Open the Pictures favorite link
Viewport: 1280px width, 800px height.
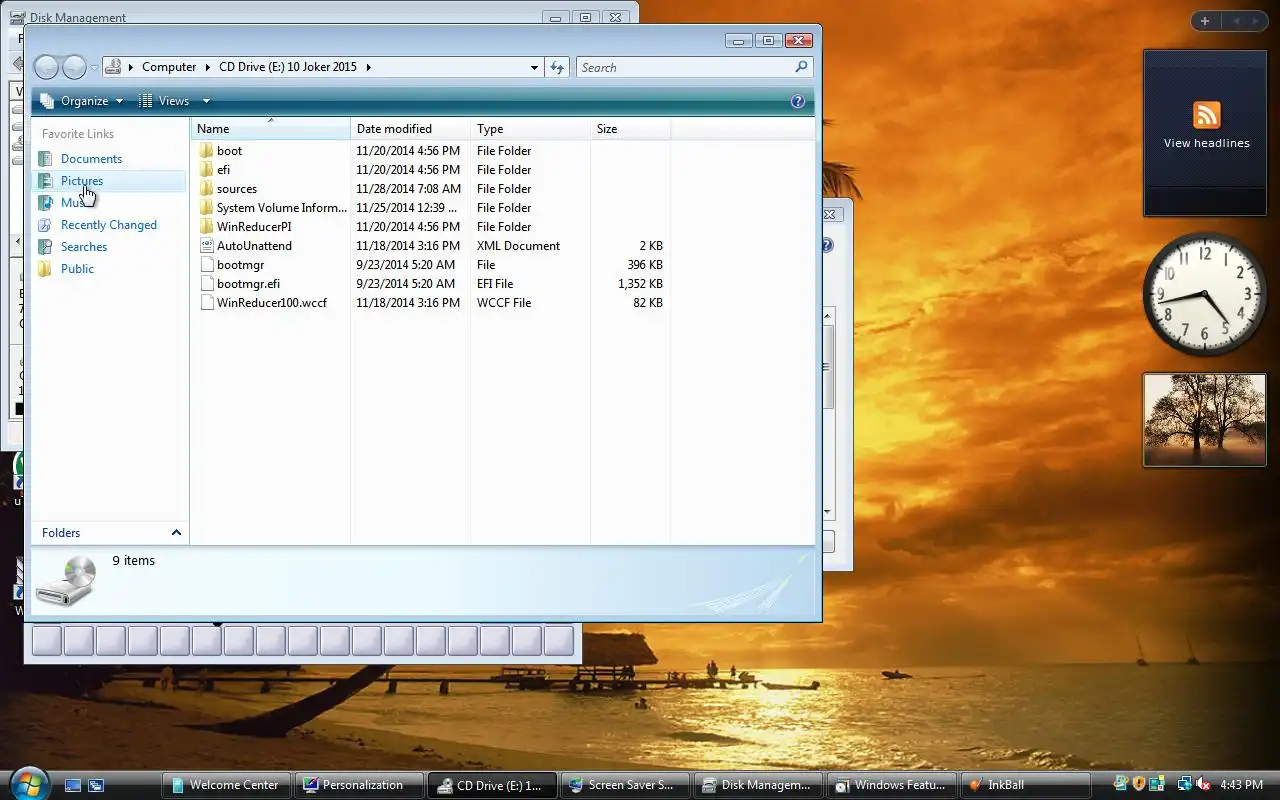click(82, 181)
